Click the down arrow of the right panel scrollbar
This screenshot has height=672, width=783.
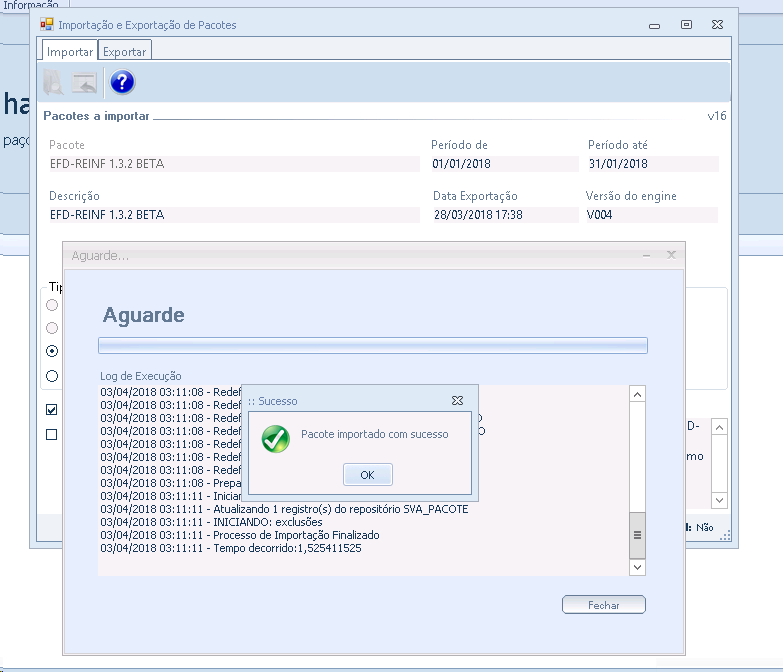719,500
